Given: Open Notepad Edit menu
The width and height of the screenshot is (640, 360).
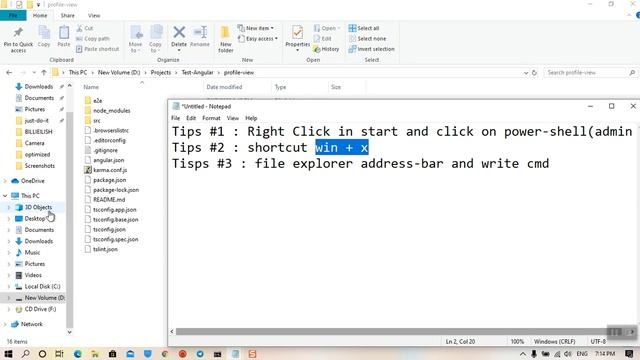Looking at the screenshot, I should coord(191,118).
